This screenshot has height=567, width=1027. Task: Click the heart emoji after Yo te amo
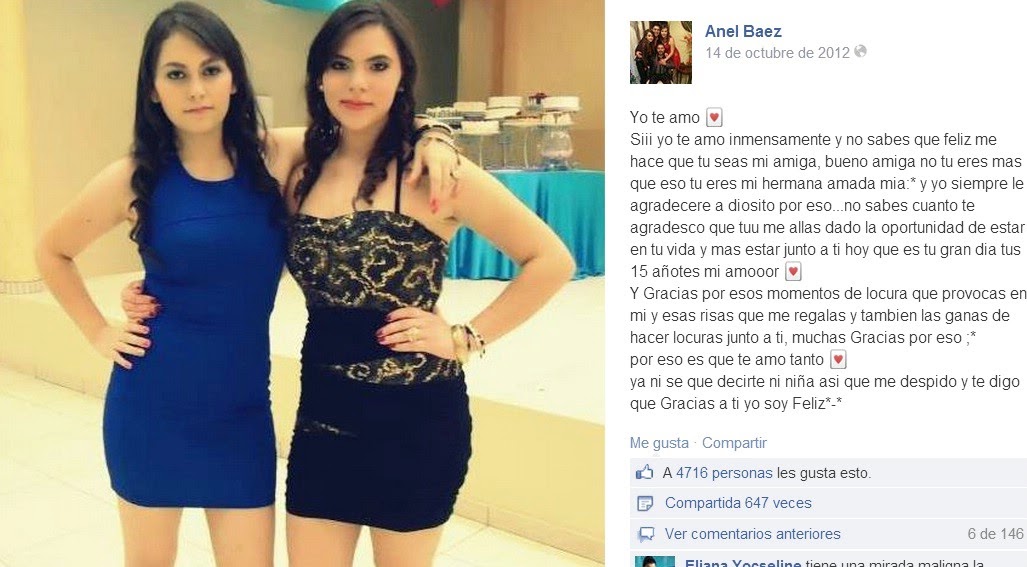click(714, 118)
